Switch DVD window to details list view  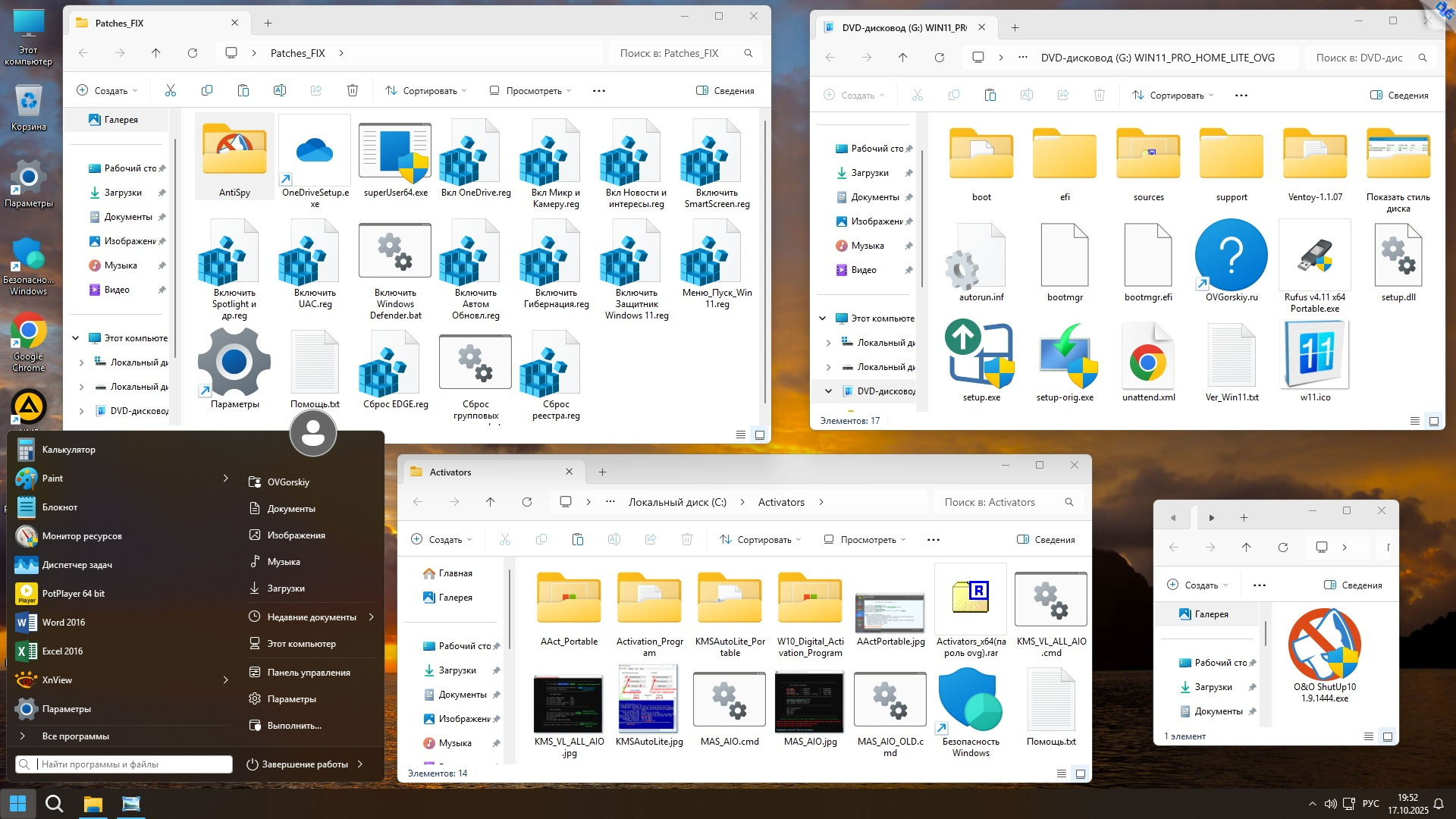[x=1414, y=421]
